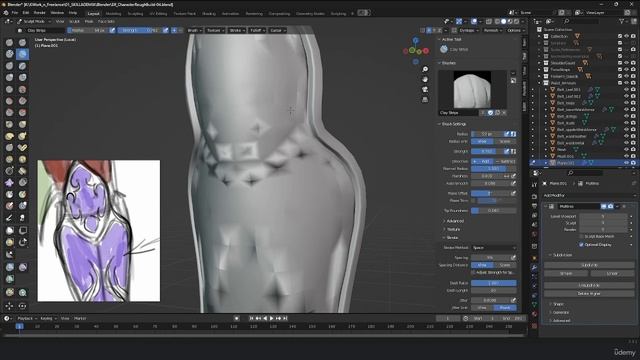640x360 pixels.
Task: Click the viewport zoom magnifier icon
Action: pos(425,69)
